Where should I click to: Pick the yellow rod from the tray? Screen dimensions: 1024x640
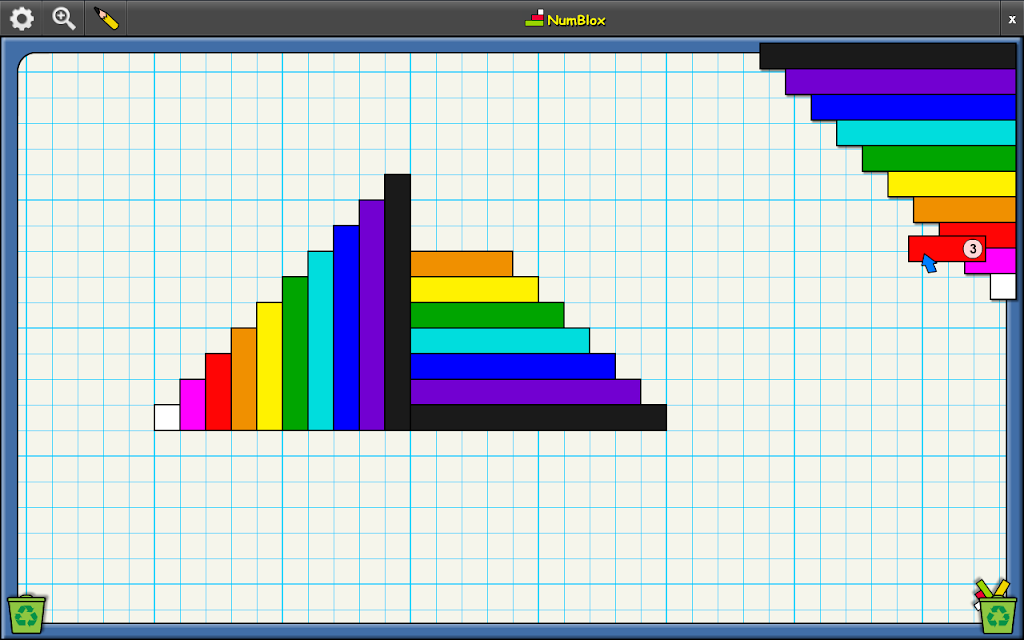[x=952, y=184]
